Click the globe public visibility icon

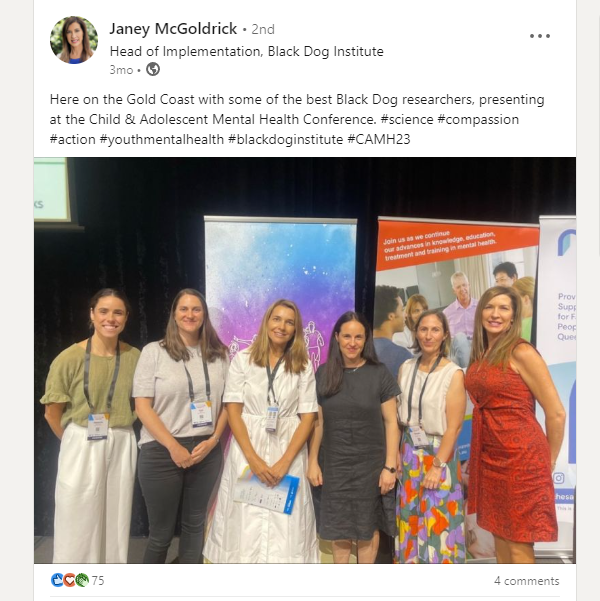tap(153, 69)
